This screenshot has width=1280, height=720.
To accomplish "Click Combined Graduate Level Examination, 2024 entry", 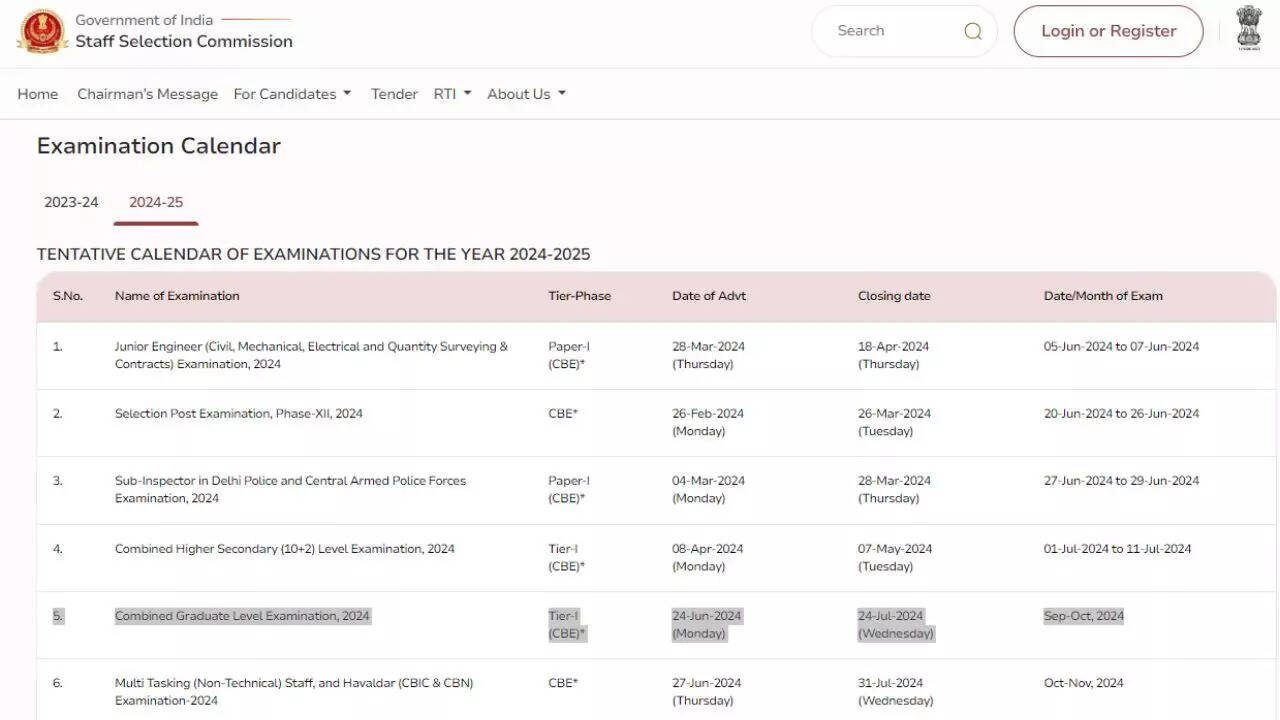I will pyautogui.click(x=242, y=616).
